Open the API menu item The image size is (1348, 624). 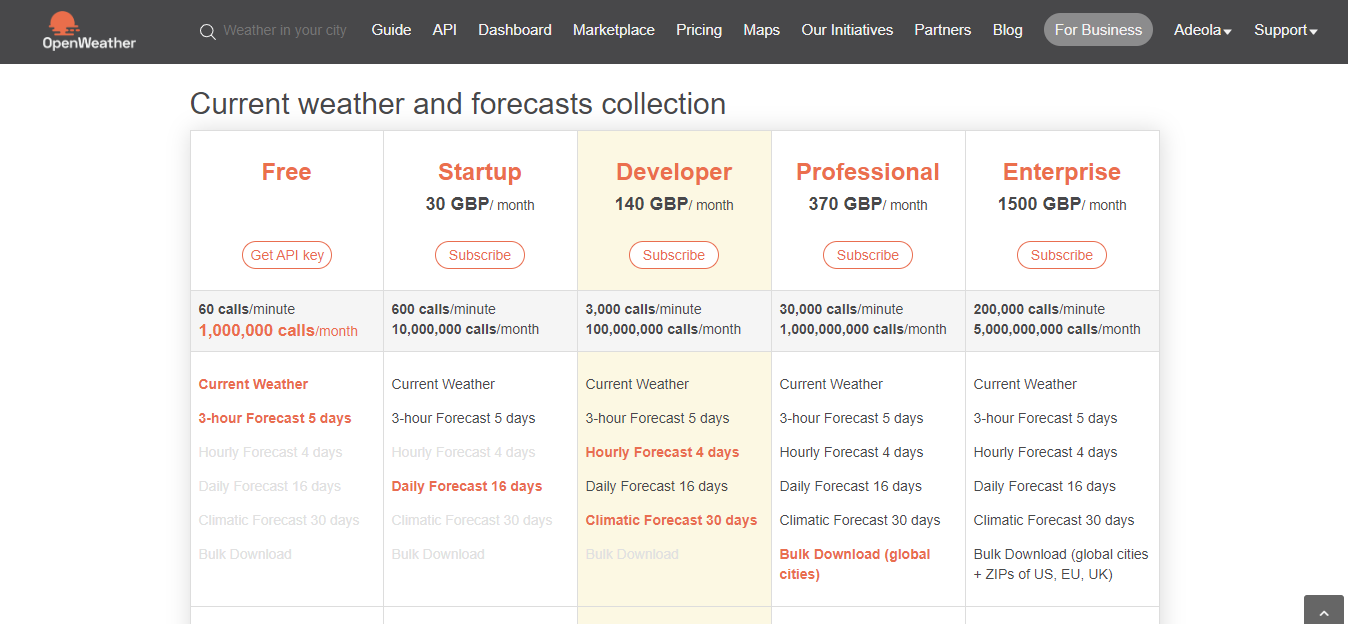tap(445, 30)
